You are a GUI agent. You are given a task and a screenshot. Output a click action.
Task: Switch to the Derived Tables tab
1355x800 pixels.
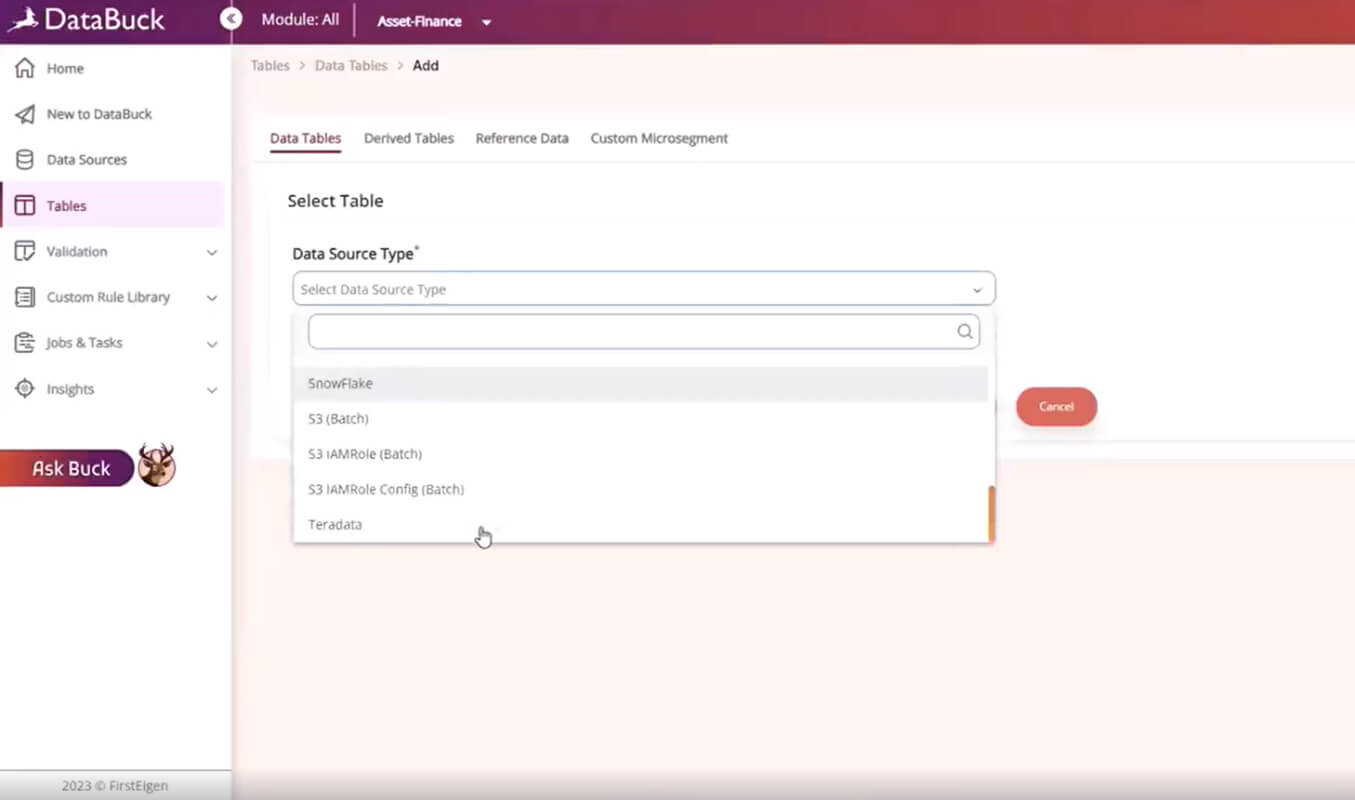pos(409,139)
